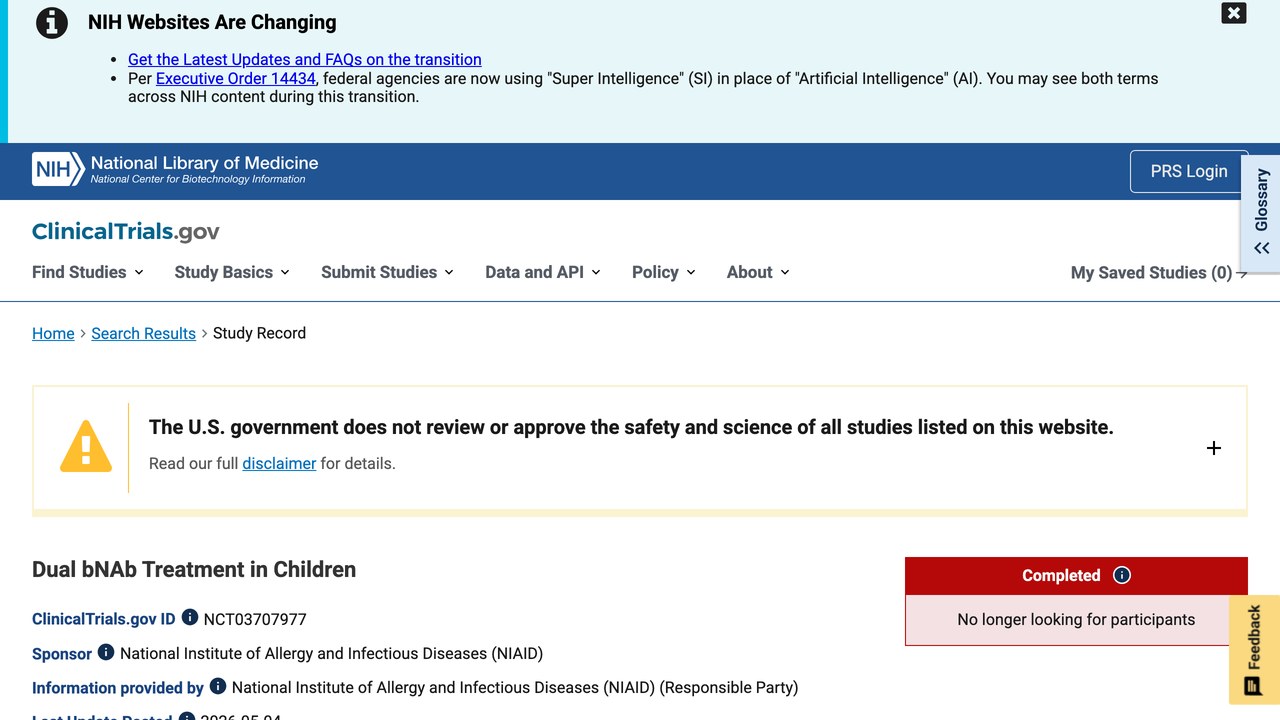Expand the Study Basics menu
Screen dimensions: 1280x720
tap(232, 272)
